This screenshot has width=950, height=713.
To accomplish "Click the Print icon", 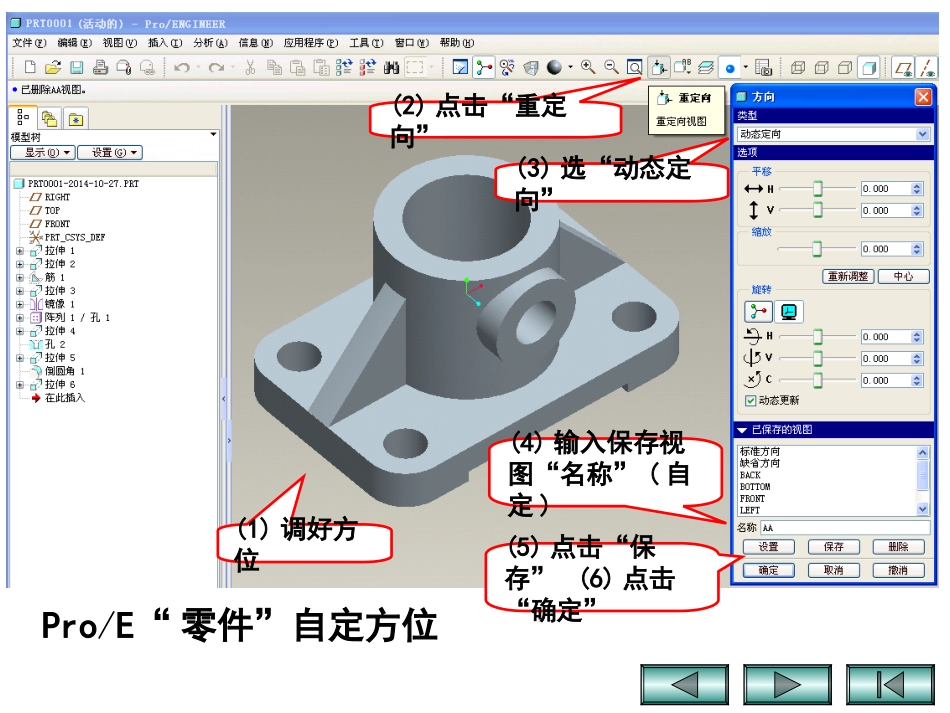I will 100,67.
